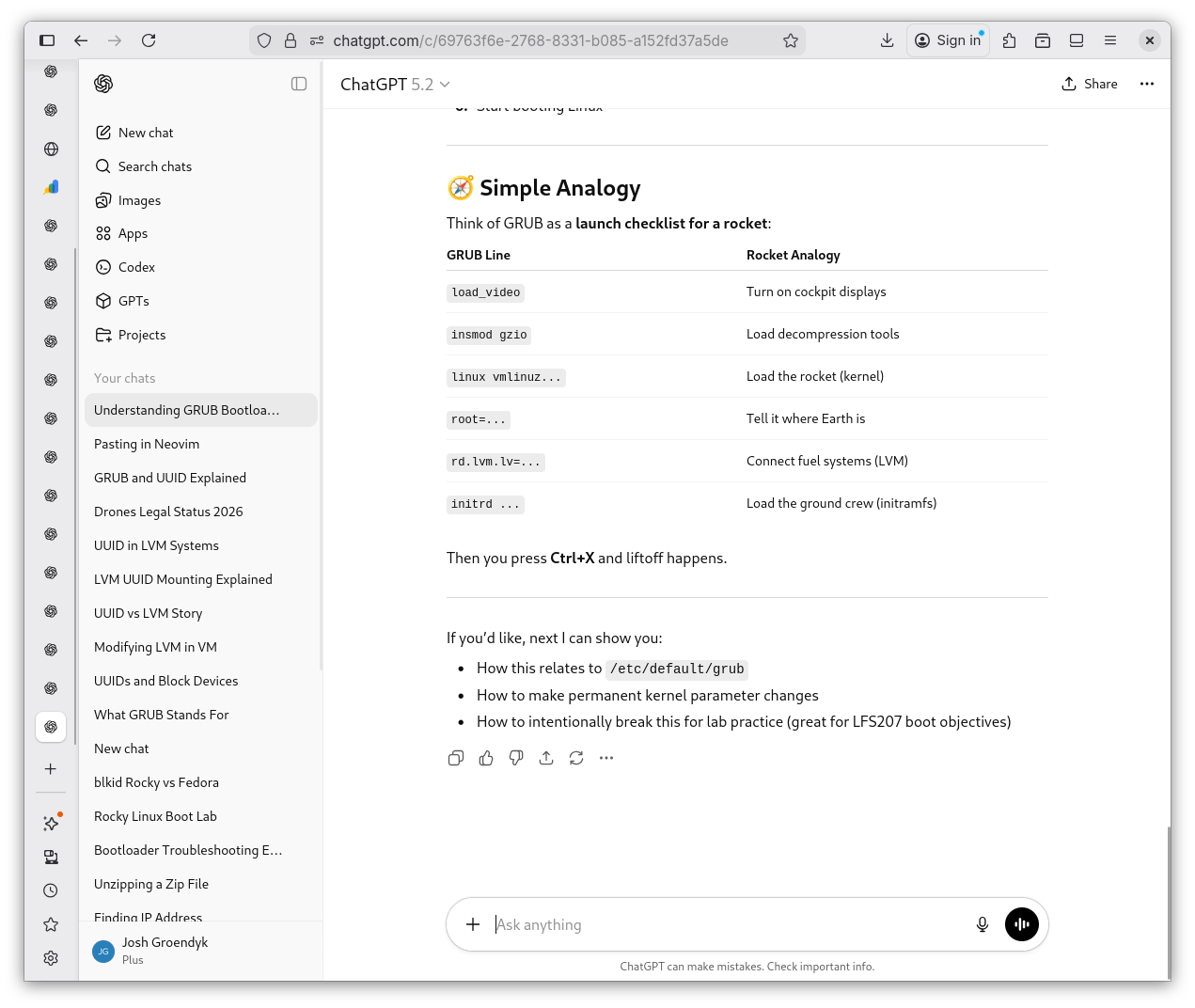
Task: Focus the Ask anything input field
Action: click(724, 924)
